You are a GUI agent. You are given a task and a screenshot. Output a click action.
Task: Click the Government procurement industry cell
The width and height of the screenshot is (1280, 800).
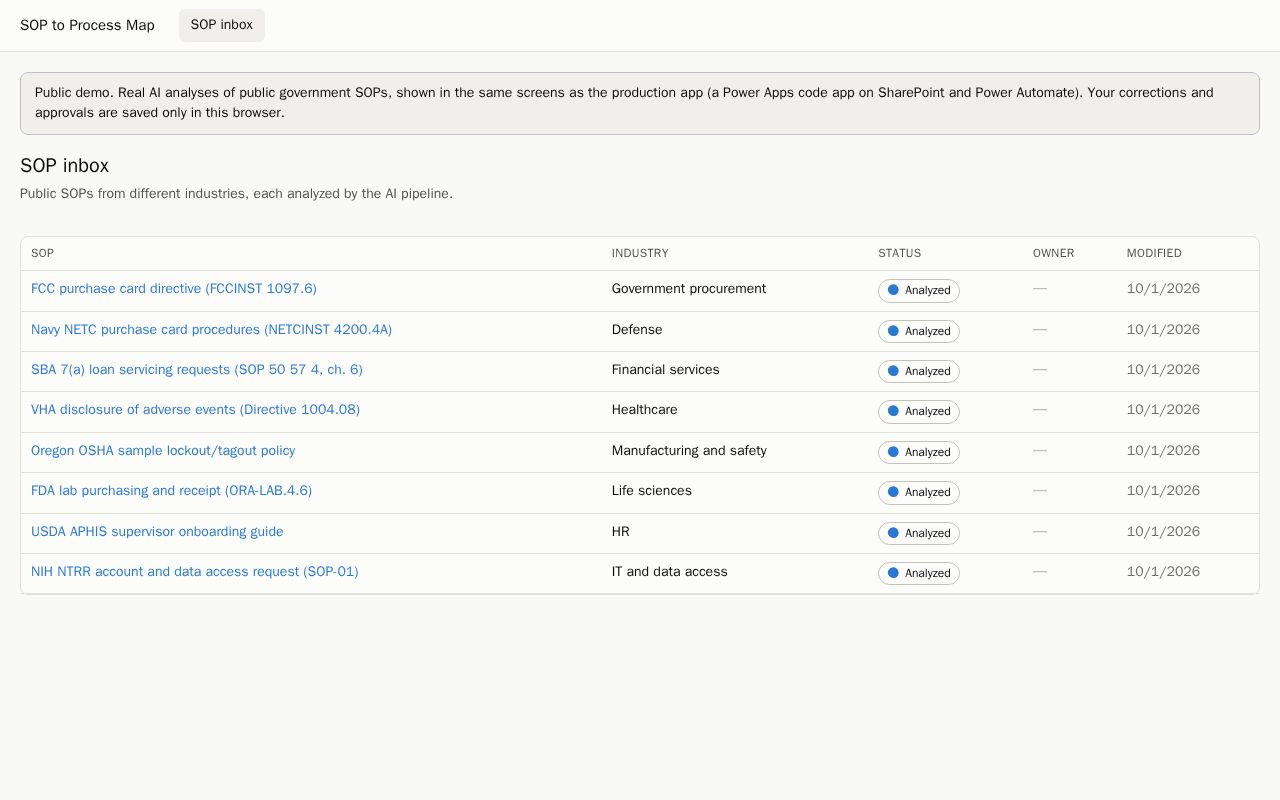[x=689, y=289]
